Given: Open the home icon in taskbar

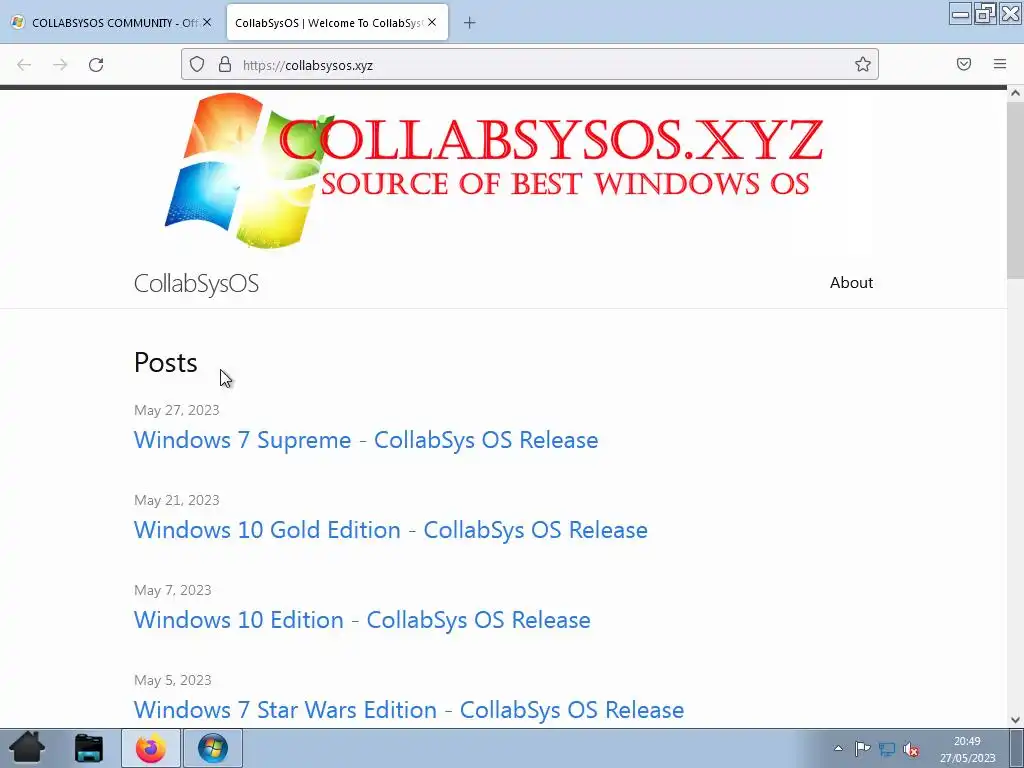Looking at the screenshot, I should pyautogui.click(x=27, y=748).
